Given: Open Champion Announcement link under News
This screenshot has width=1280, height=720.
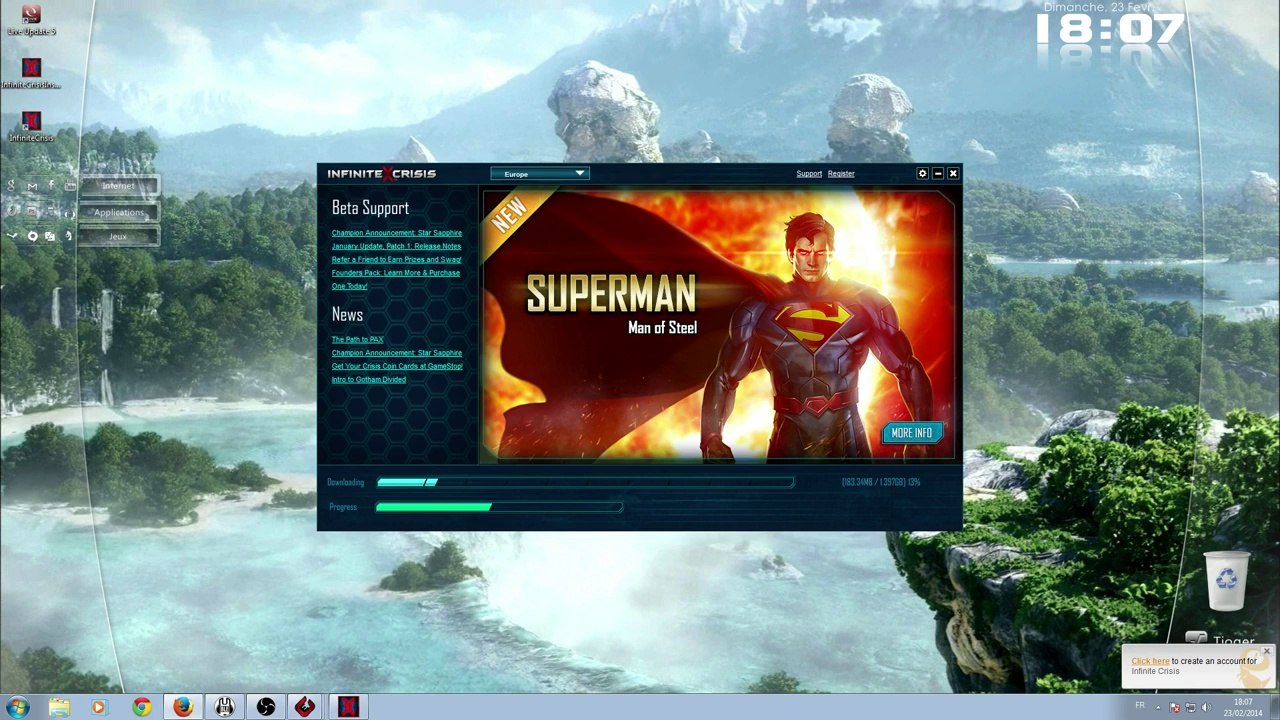Looking at the screenshot, I should [397, 353].
